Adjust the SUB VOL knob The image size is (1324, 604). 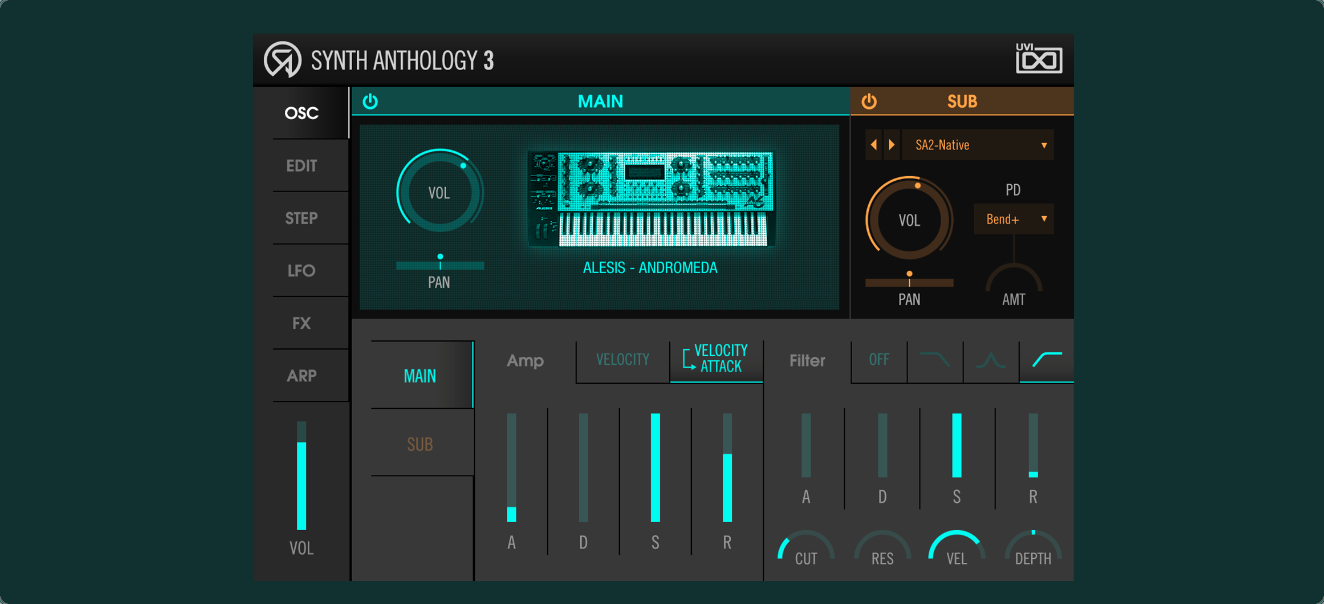(x=909, y=220)
